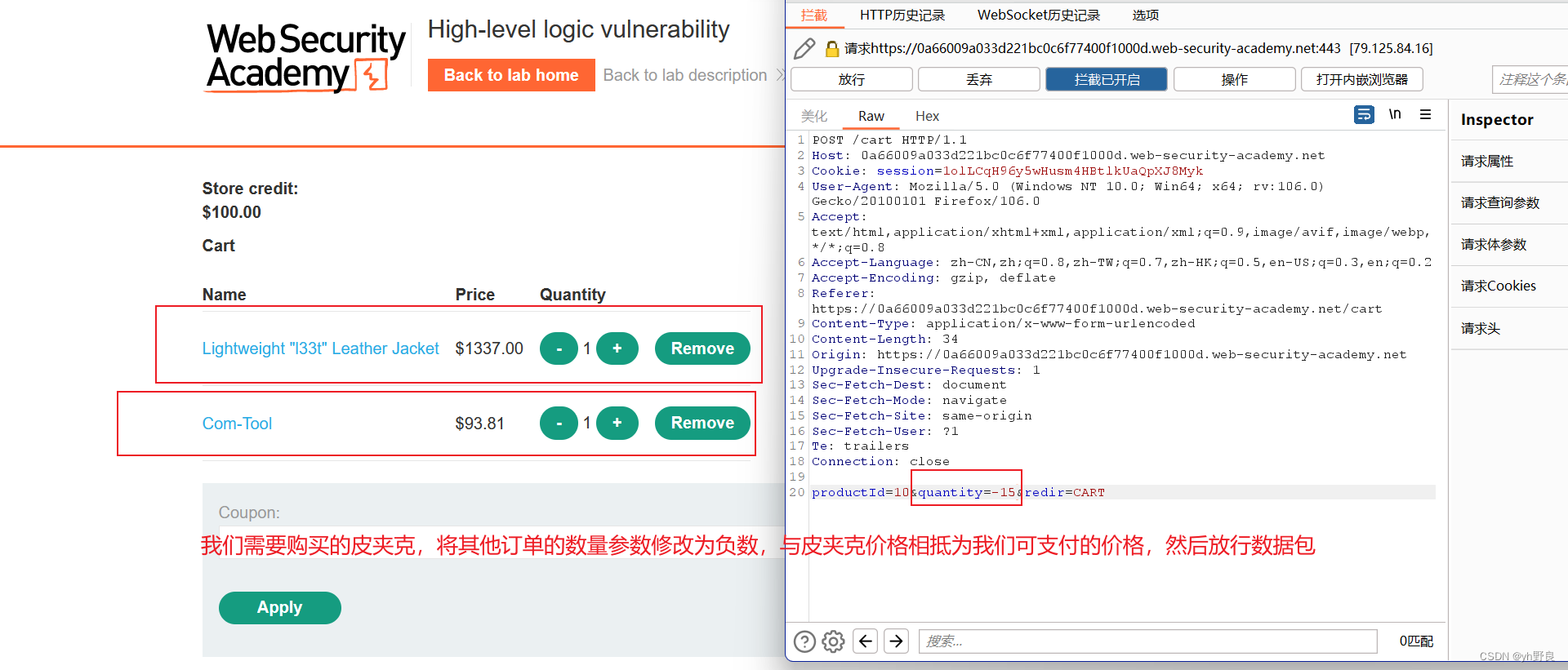Image resolution: width=1568 pixels, height=670 pixels.
Task: Select the Hex view tab
Action: (x=928, y=116)
